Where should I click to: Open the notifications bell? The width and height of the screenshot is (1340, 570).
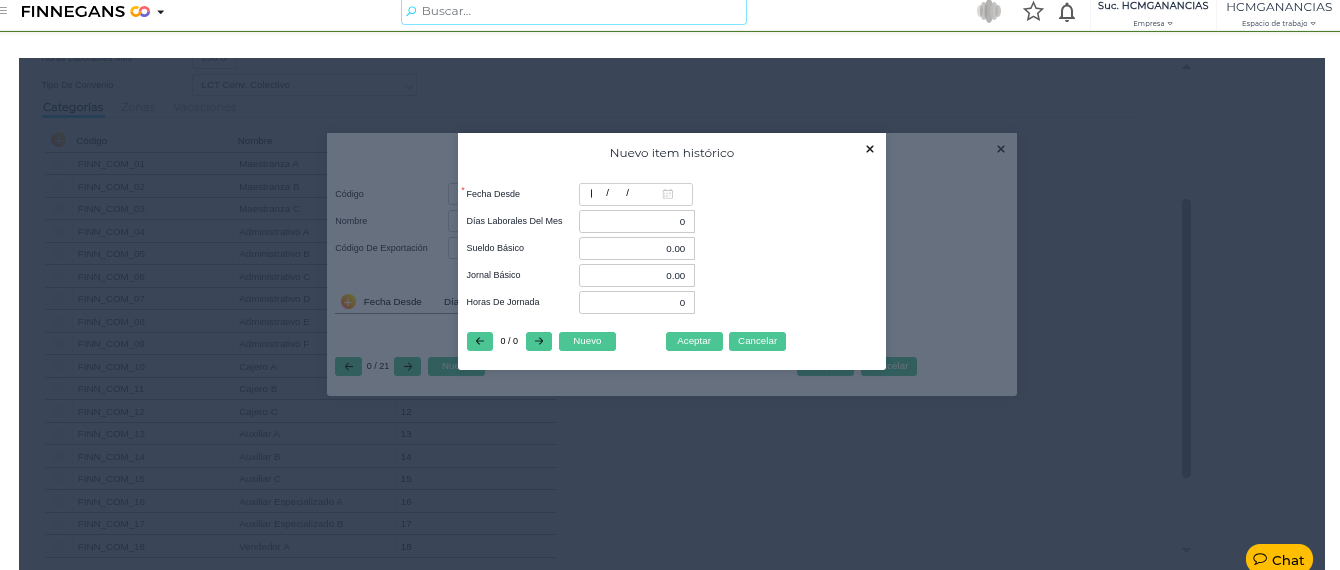coord(1067,12)
